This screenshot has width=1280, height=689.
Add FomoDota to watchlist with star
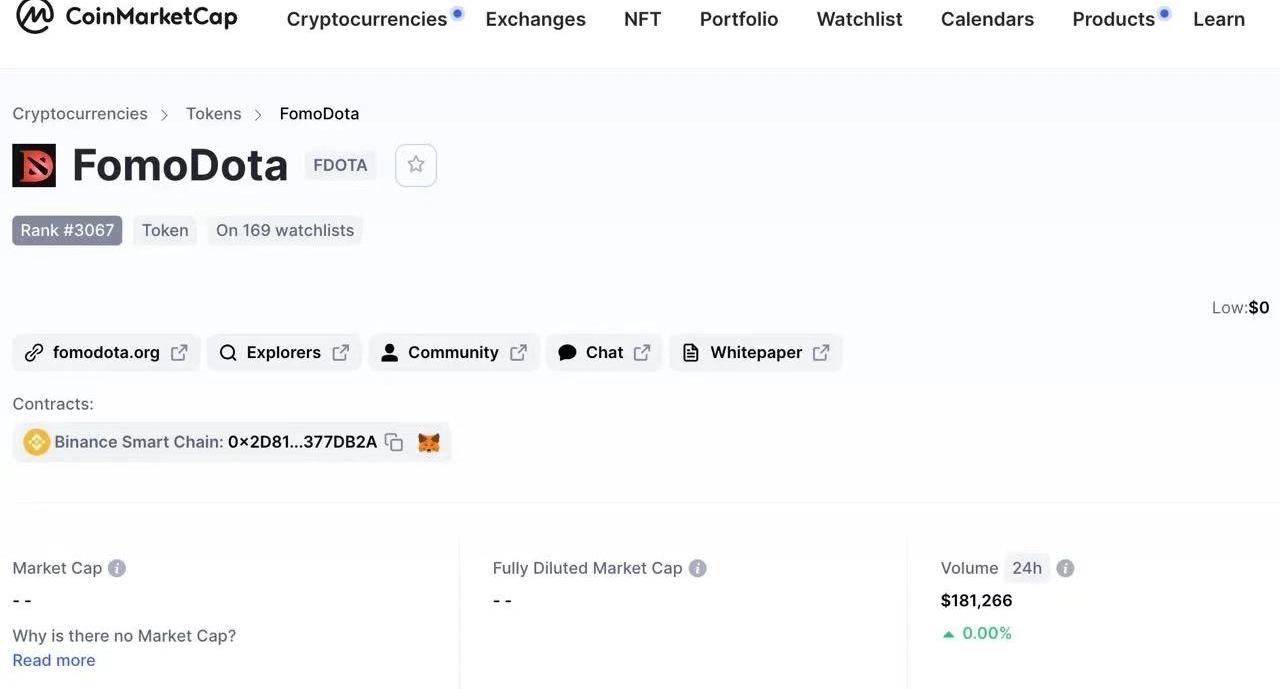click(x=416, y=165)
